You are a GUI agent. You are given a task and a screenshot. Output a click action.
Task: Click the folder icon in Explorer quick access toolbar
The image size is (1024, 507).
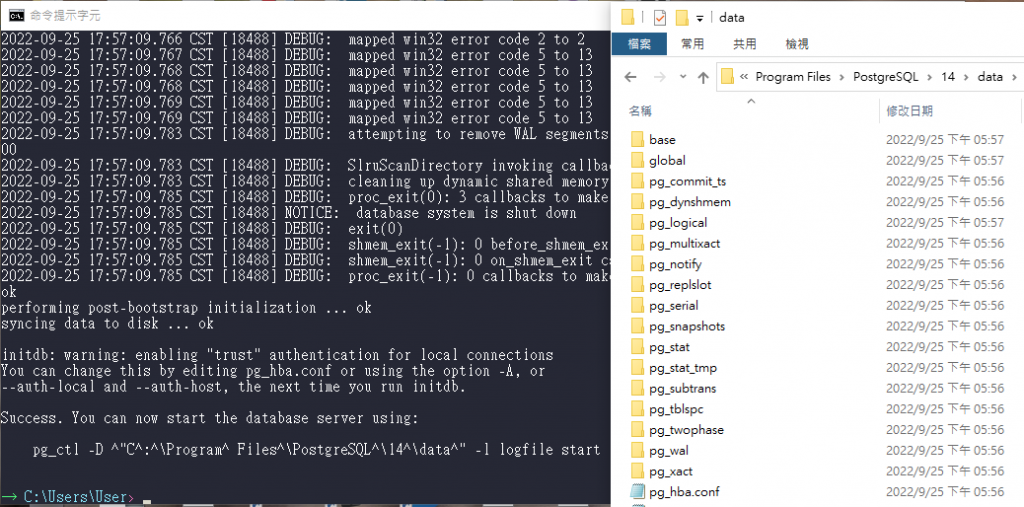628,17
